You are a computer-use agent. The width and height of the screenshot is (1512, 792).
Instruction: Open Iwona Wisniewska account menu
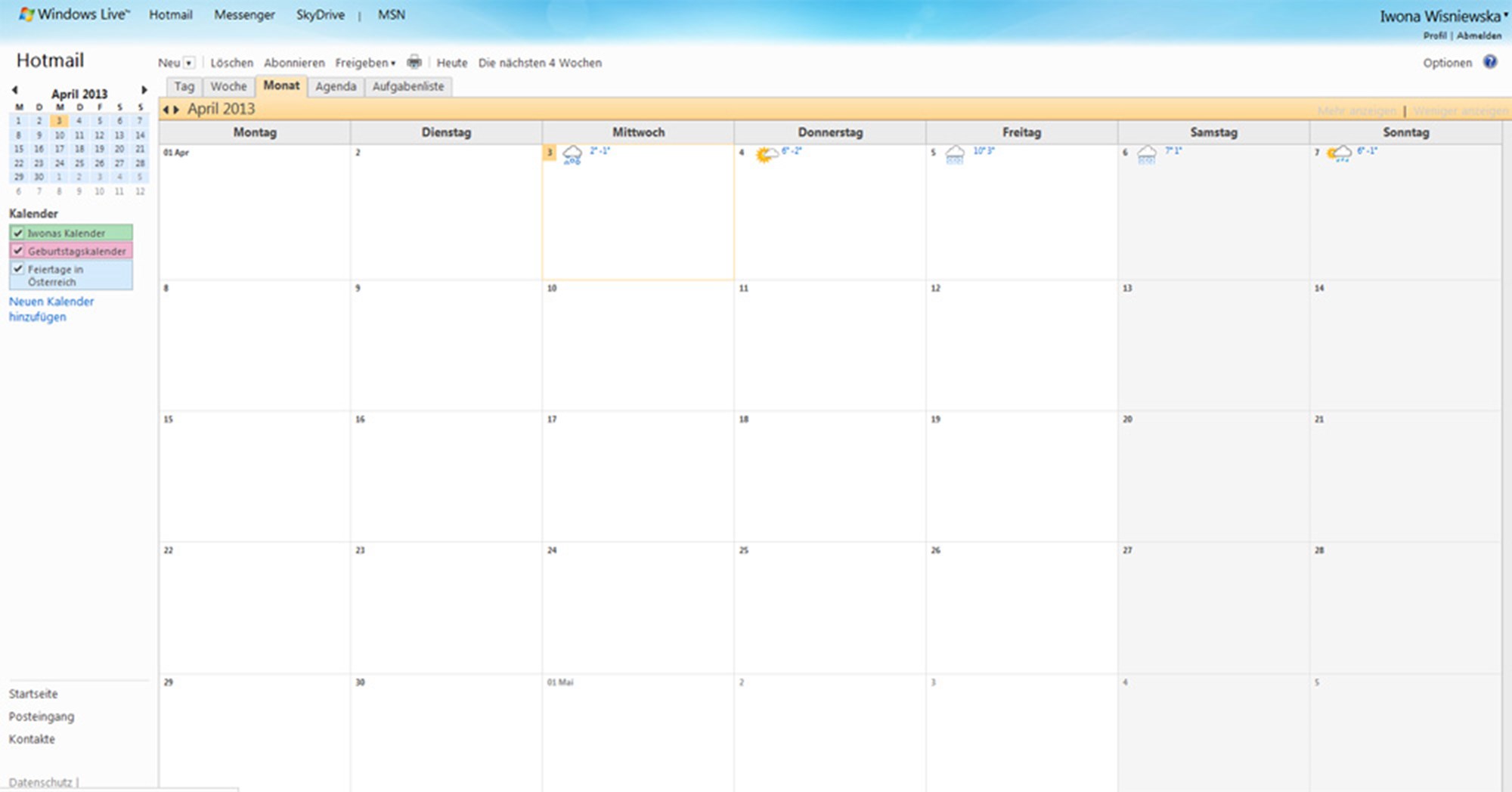[1443, 16]
